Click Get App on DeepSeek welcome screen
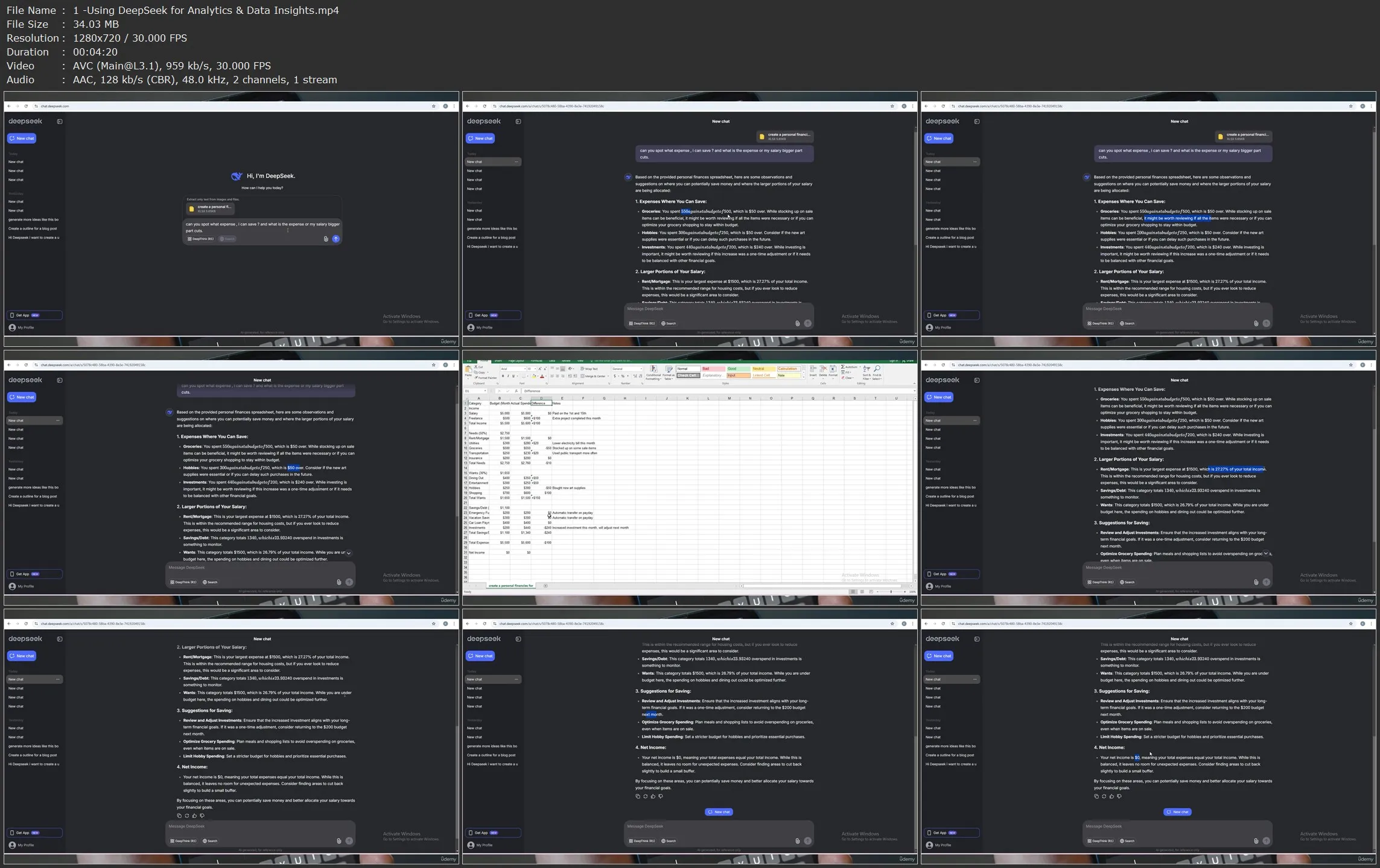 click(x=34, y=315)
